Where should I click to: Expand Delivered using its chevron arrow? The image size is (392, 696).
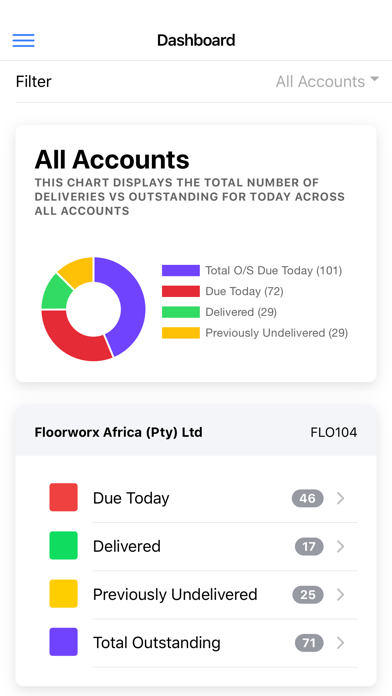click(341, 546)
